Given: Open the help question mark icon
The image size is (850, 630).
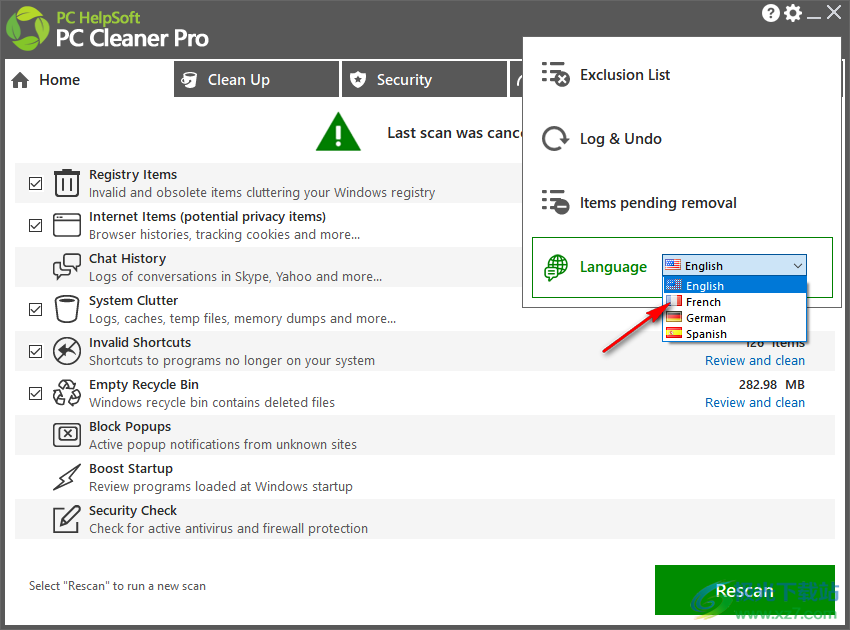Looking at the screenshot, I should [x=770, y=13].
